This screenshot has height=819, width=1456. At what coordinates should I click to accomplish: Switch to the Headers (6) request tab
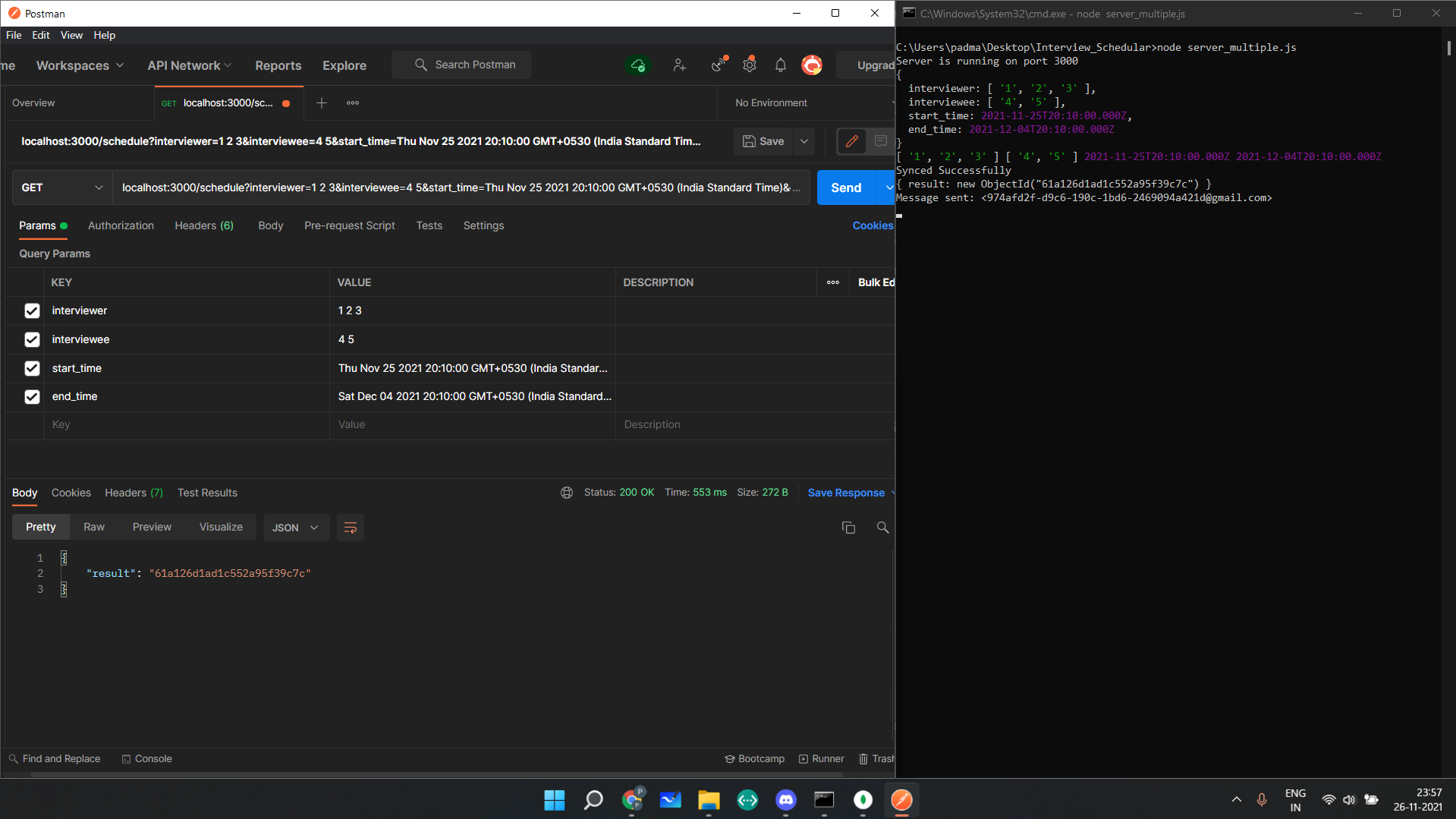click(204, 225)
